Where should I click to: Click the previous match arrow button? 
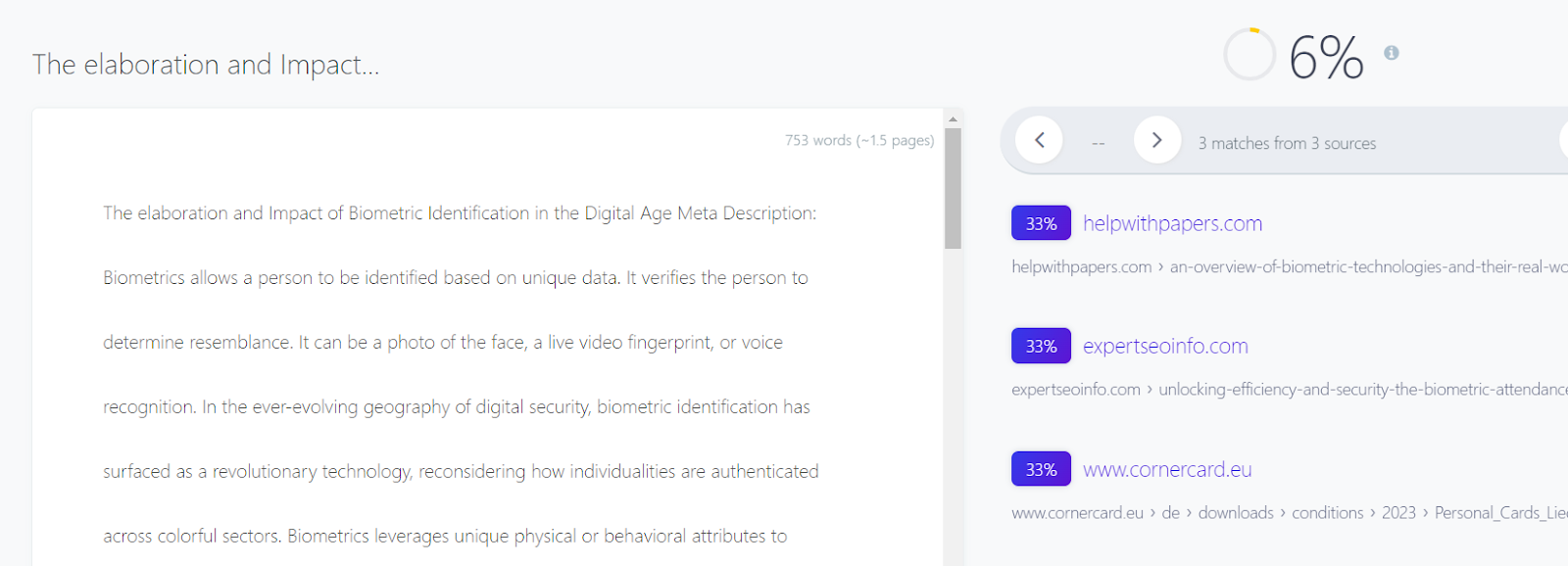pos(1039,140)
